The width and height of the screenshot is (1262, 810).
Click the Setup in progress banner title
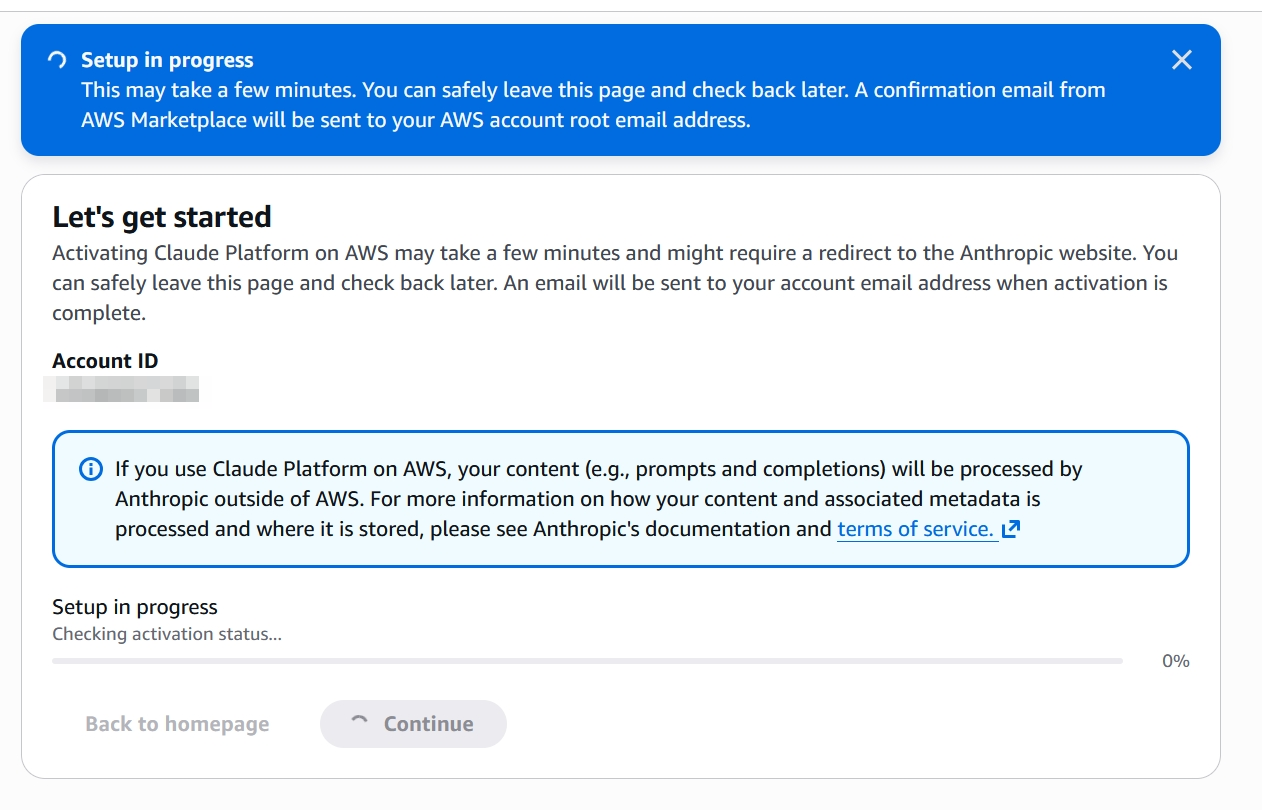click(x=167, y=60)
